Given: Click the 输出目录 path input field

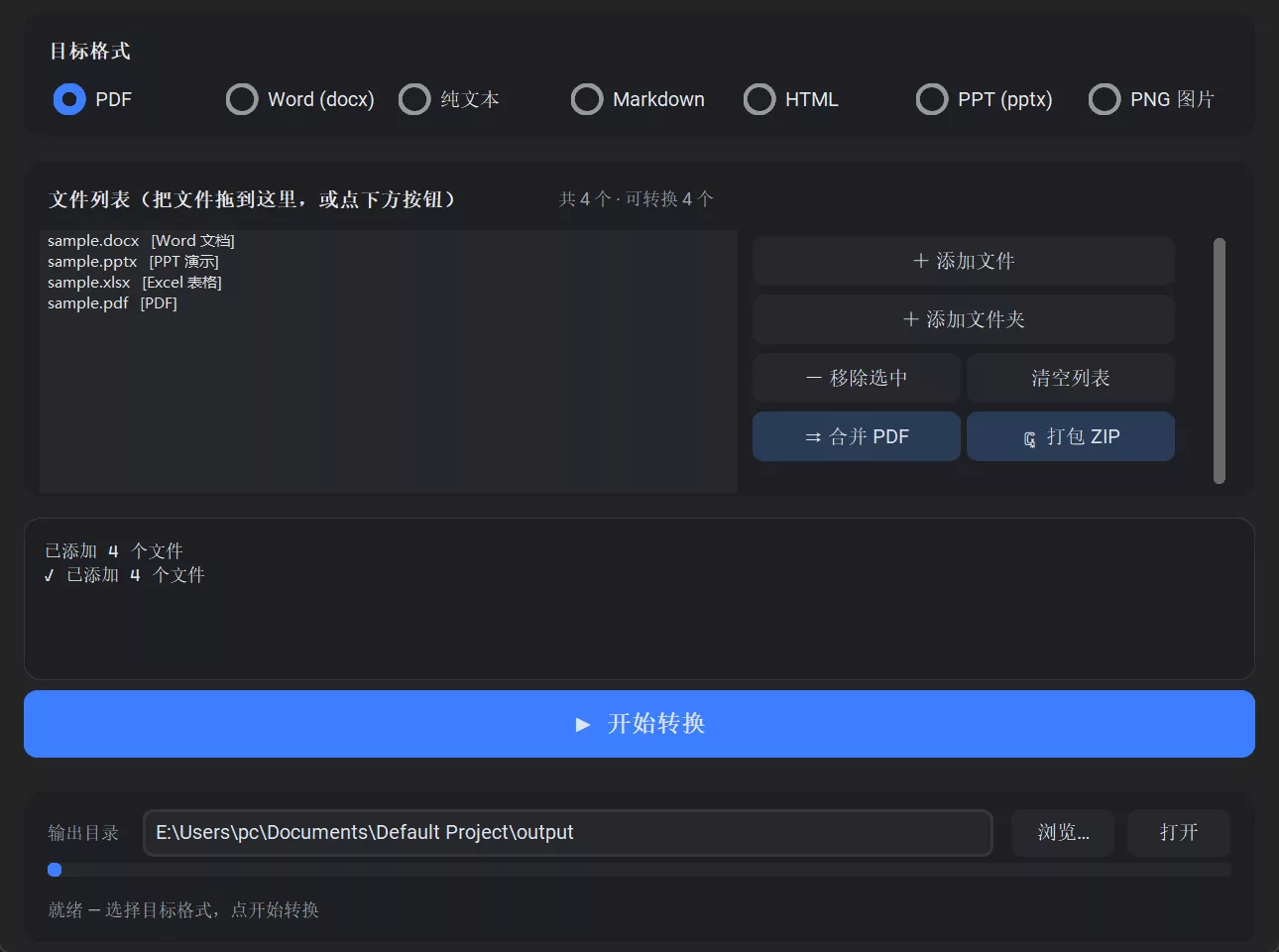Looking at the screenshot, I should click(x=568, y=833).
